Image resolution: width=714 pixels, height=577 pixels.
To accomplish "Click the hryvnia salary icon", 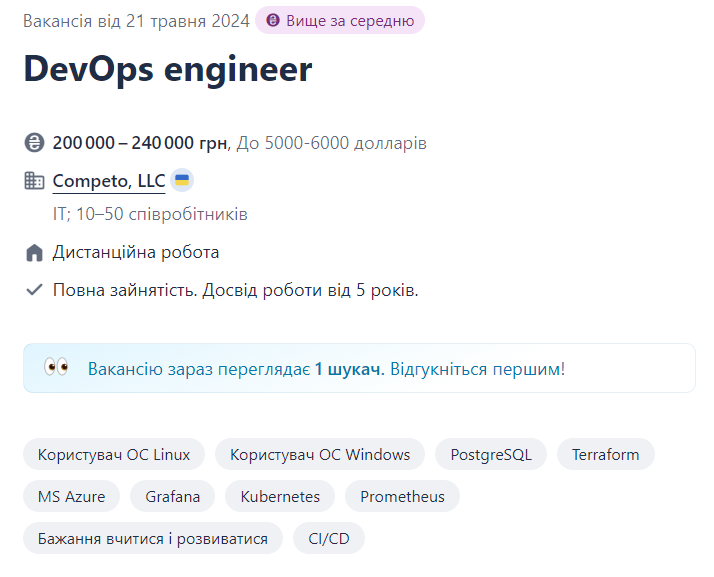I will (34, 143).
